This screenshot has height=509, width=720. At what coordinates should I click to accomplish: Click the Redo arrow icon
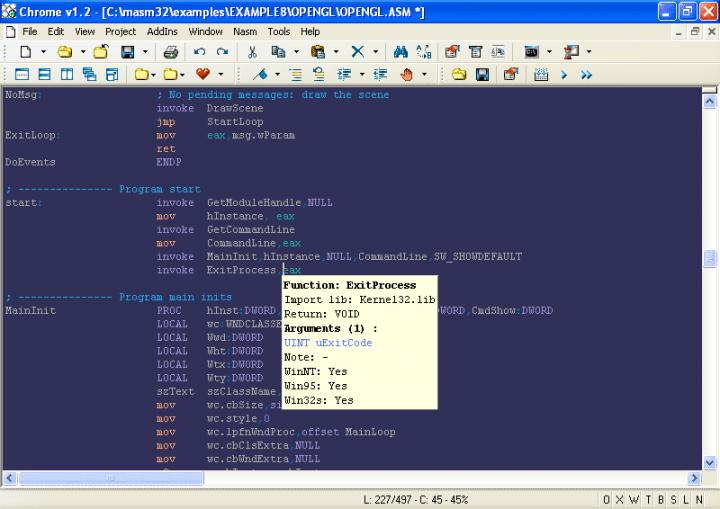[221, 51]
